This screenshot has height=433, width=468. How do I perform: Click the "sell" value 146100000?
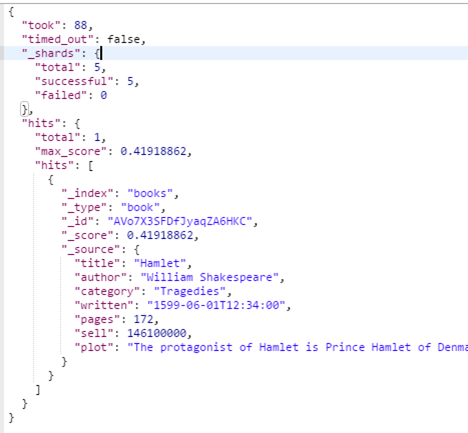[157, 333]
